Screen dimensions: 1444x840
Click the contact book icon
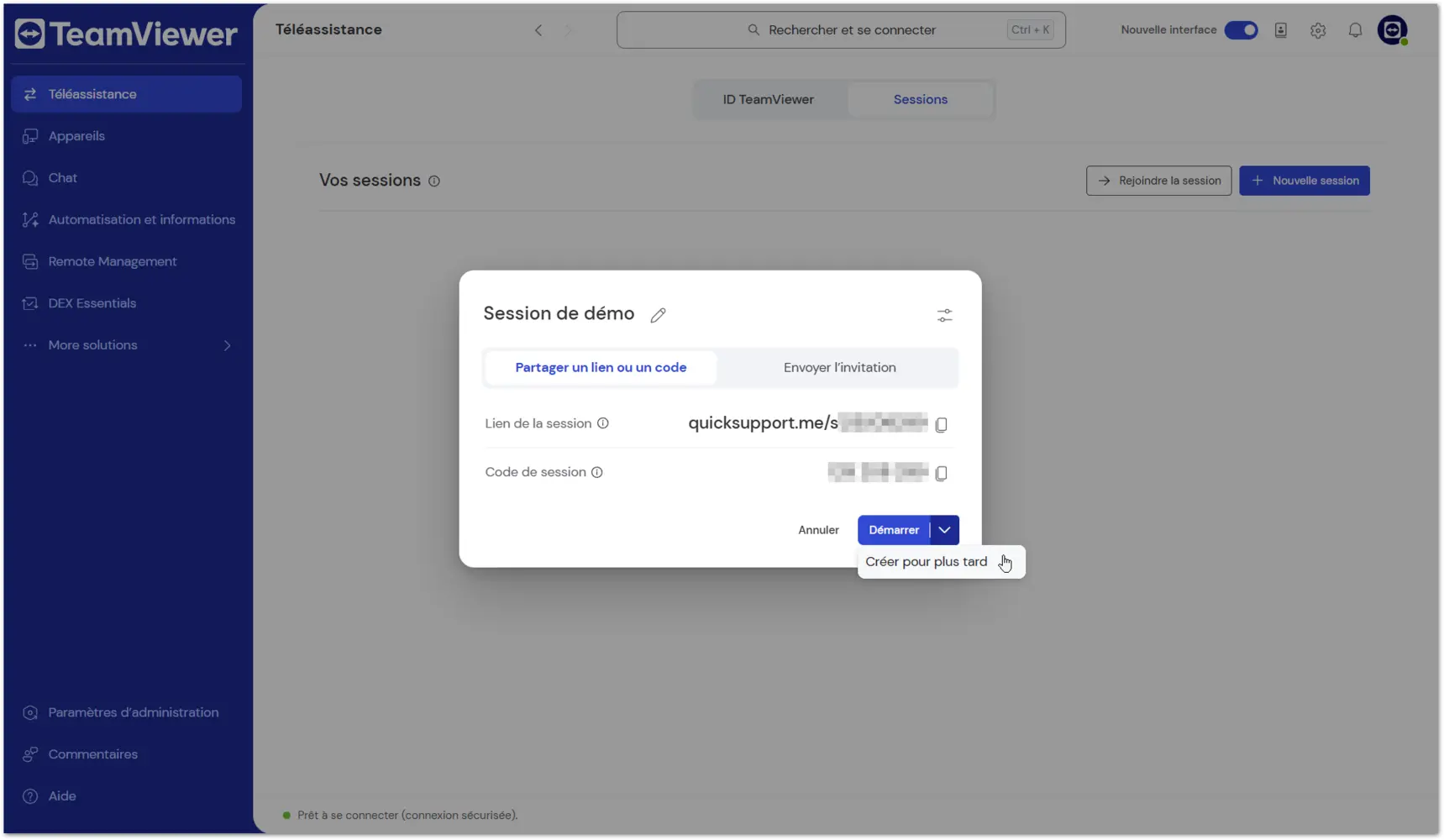(x=1280, y=30)
